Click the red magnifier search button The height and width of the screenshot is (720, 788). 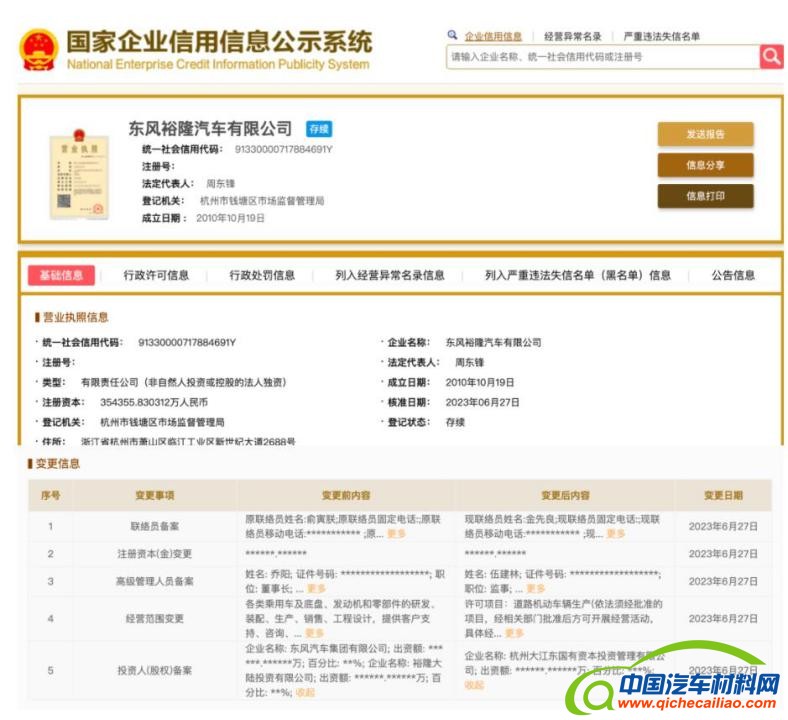pyautogui.click(x=771, y=57)
